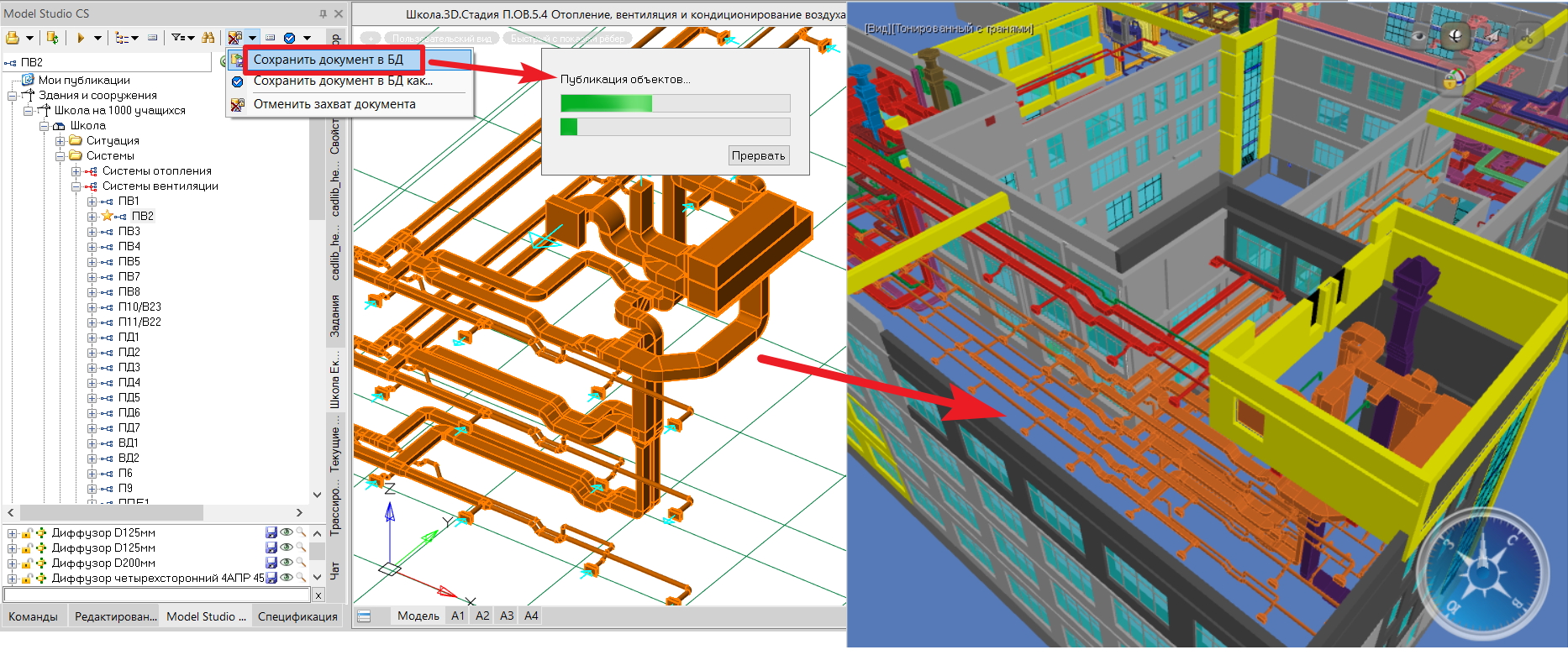Click the orbit globe icon in the 3D viewer

pyautogui.click(x=1455, y=35)
